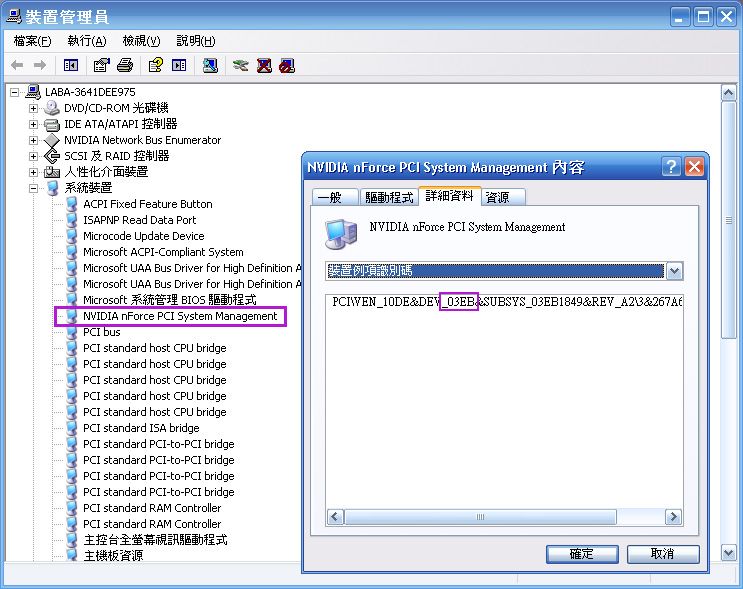Select Microcode Update Device

(144, 236)
